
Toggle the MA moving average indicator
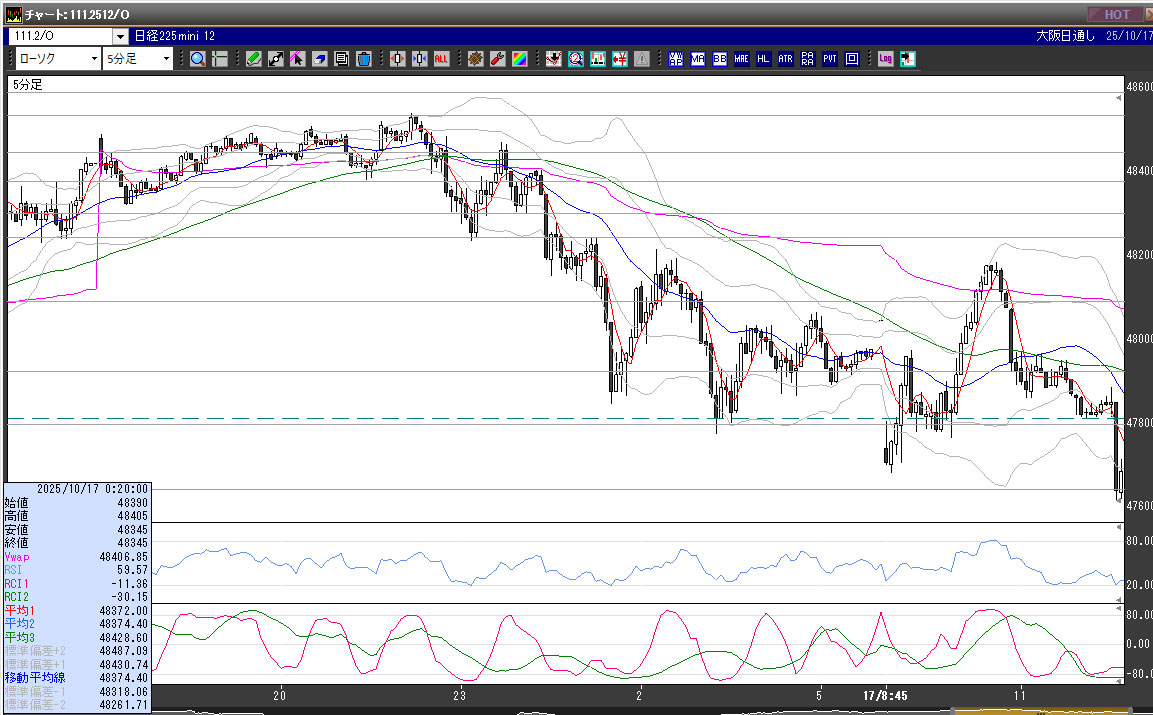(698, 59)
